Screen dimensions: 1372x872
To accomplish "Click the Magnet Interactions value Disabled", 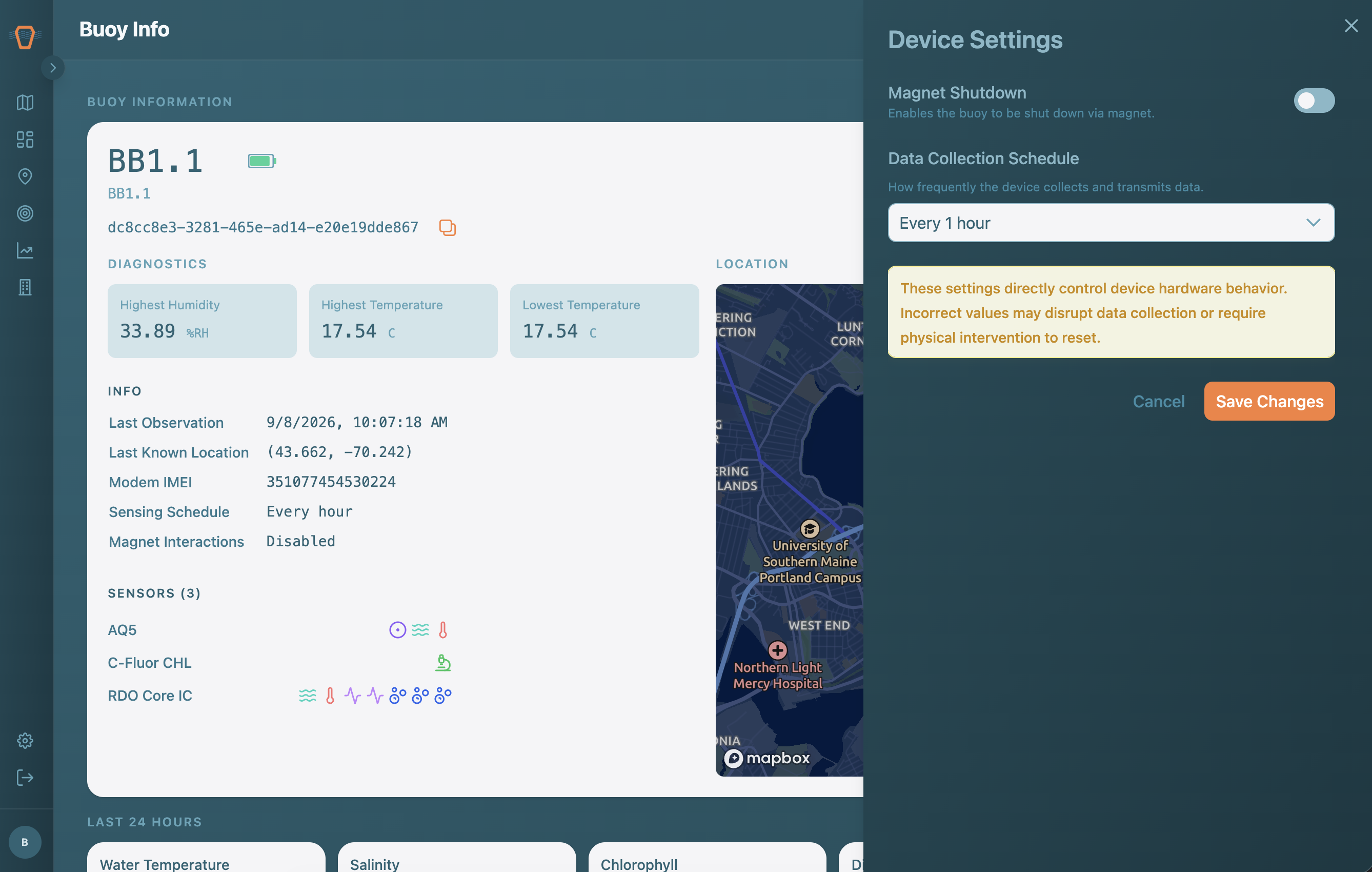I will click(x=301, y=541).
